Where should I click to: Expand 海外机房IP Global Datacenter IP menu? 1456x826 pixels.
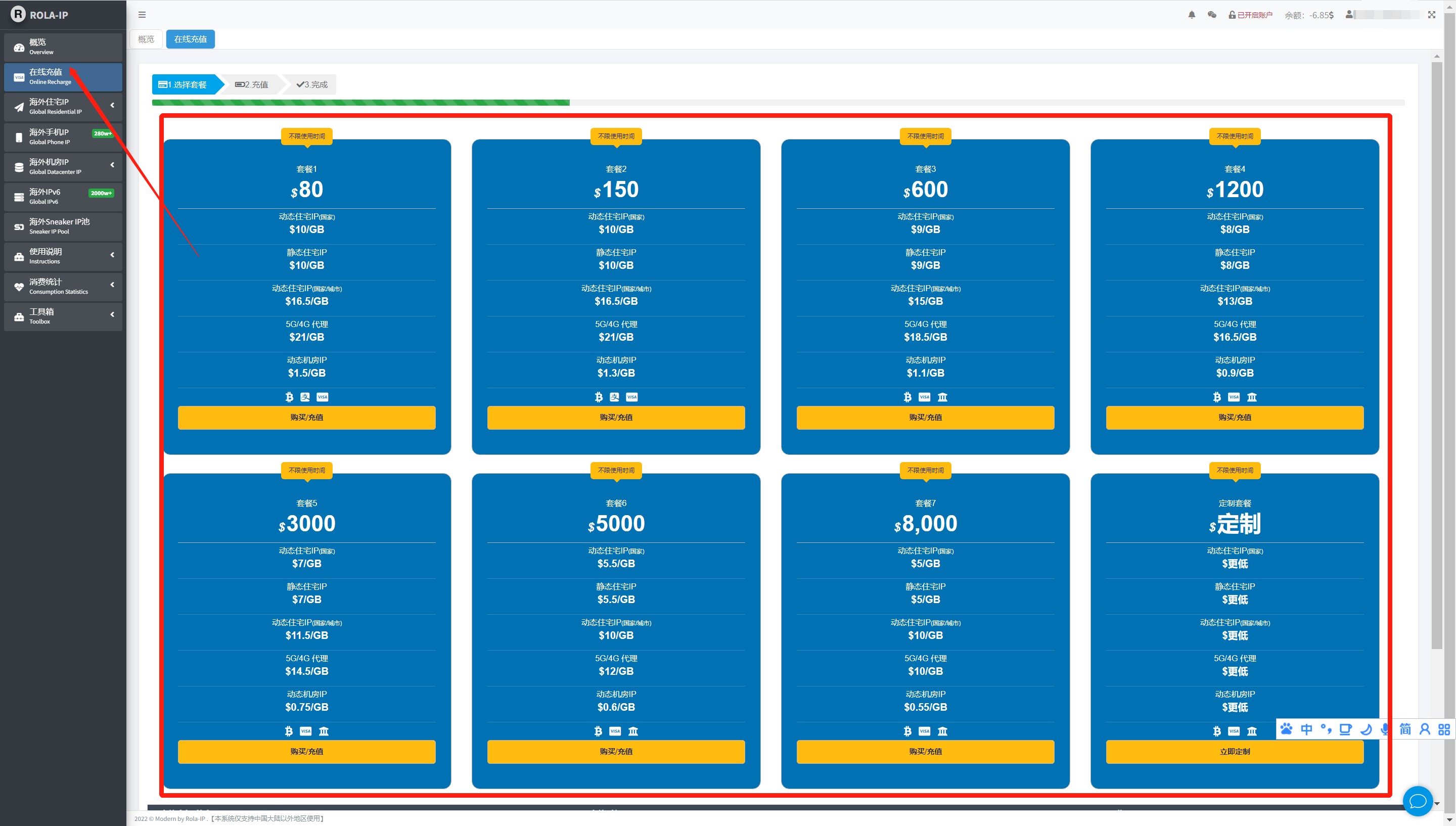click(63, 166)
